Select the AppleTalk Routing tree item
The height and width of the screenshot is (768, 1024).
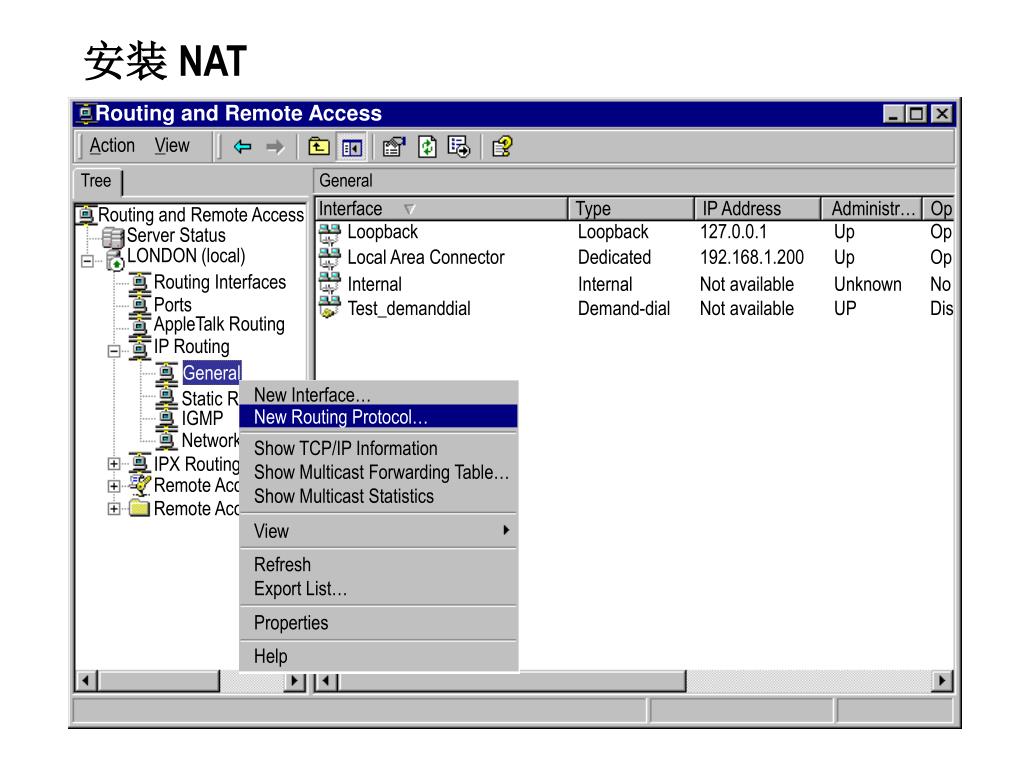(x=219, y=325)
